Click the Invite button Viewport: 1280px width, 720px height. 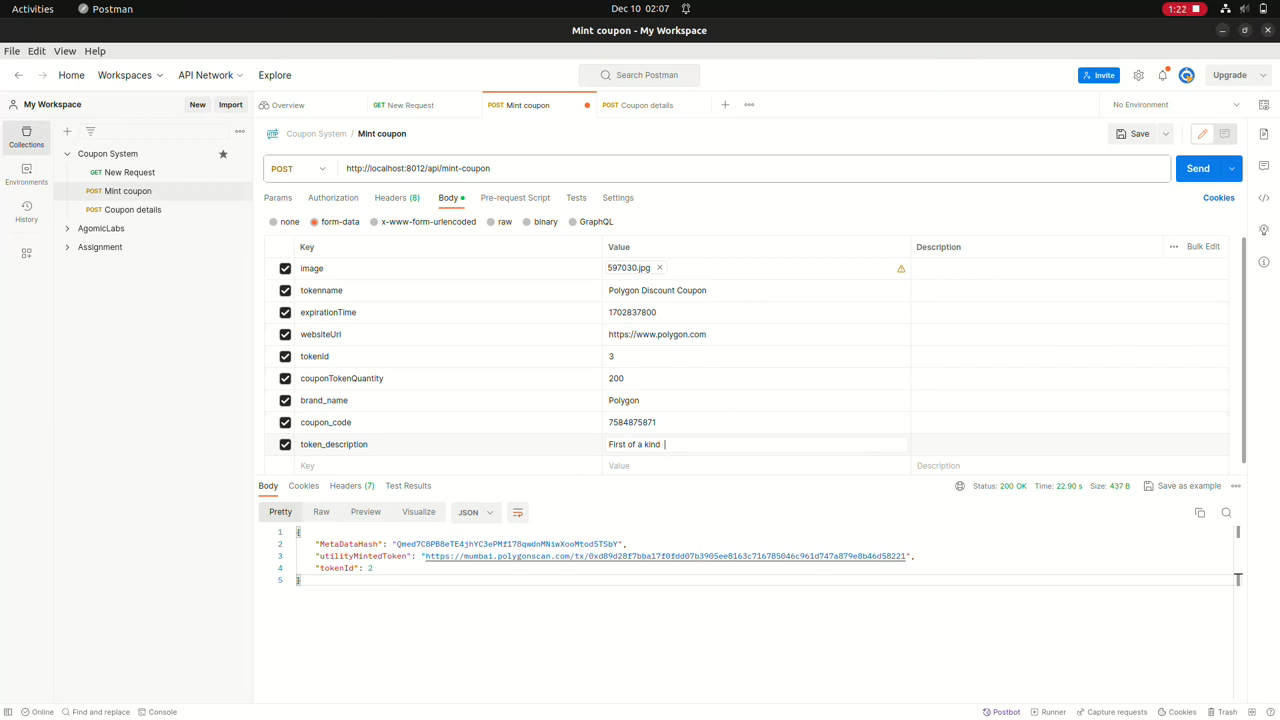[x=1099, y=75]
